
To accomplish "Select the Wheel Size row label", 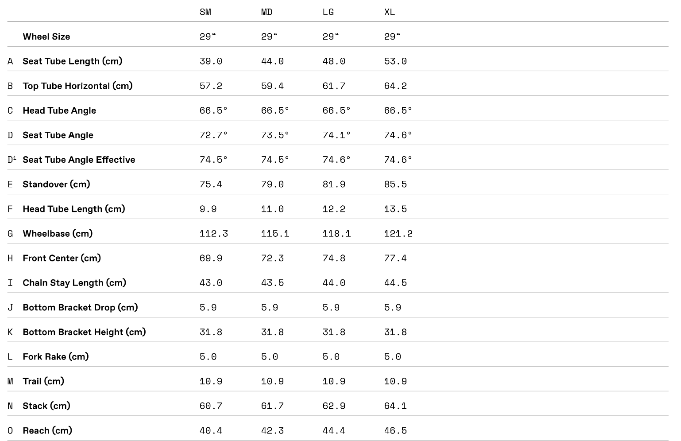I will tap(47, 37).
